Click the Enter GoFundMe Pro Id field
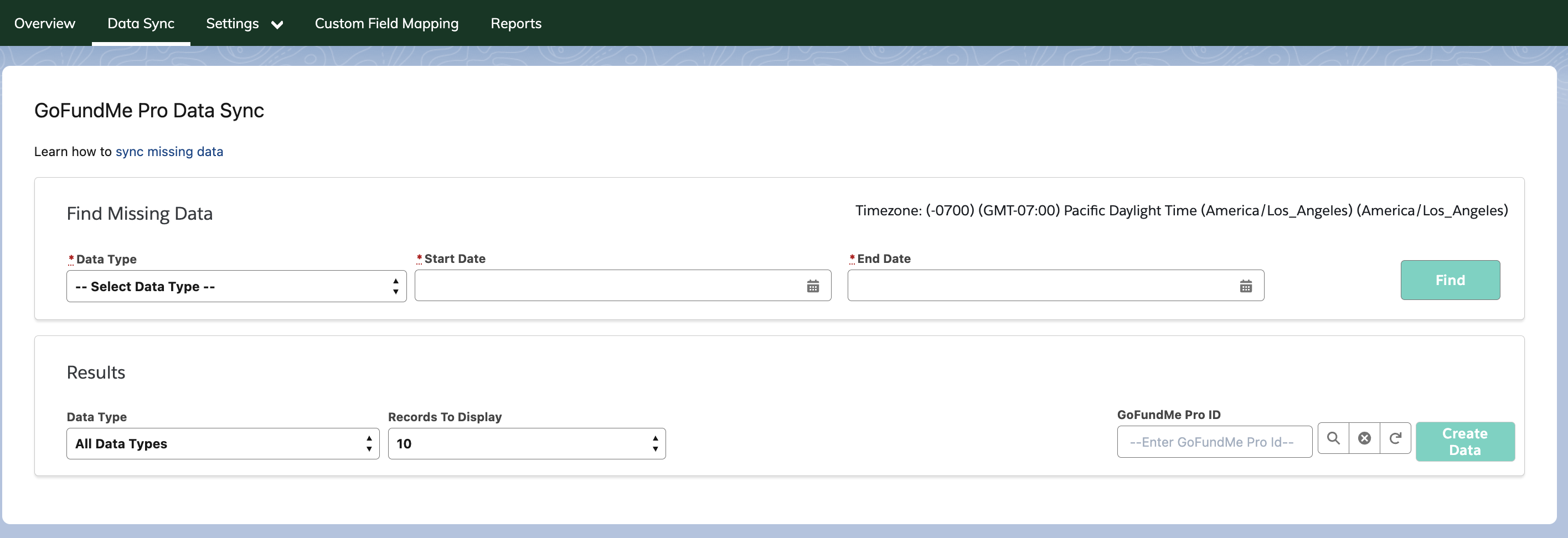 pos(1214,442)
